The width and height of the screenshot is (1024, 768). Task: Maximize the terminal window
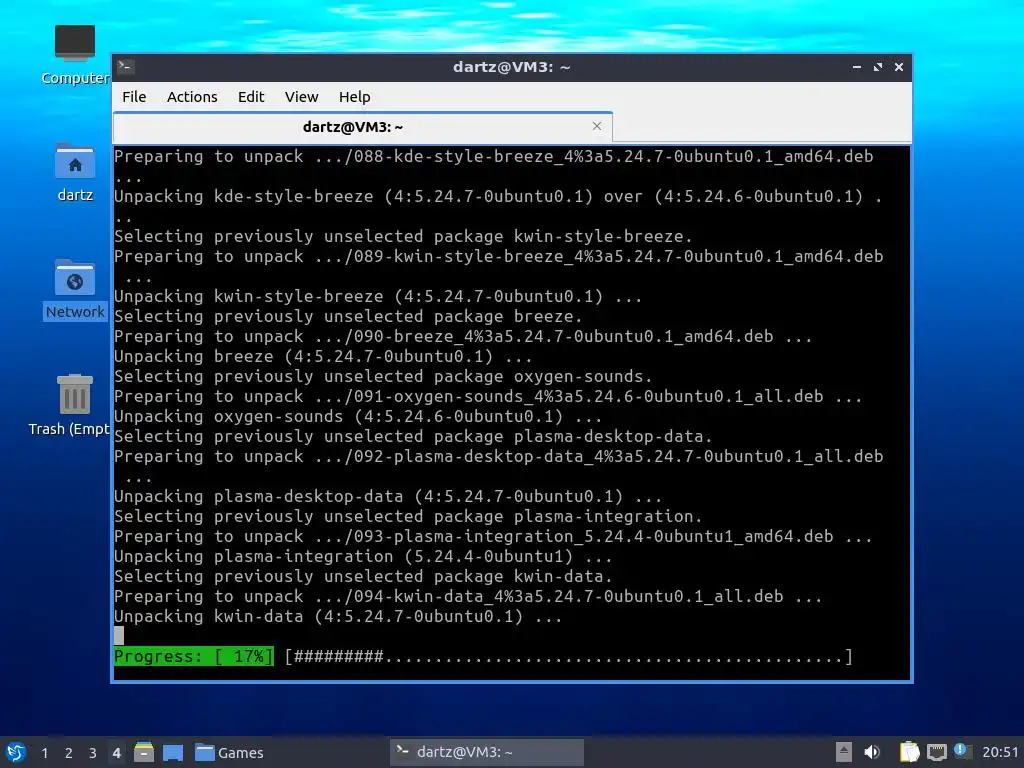point(878,67)
